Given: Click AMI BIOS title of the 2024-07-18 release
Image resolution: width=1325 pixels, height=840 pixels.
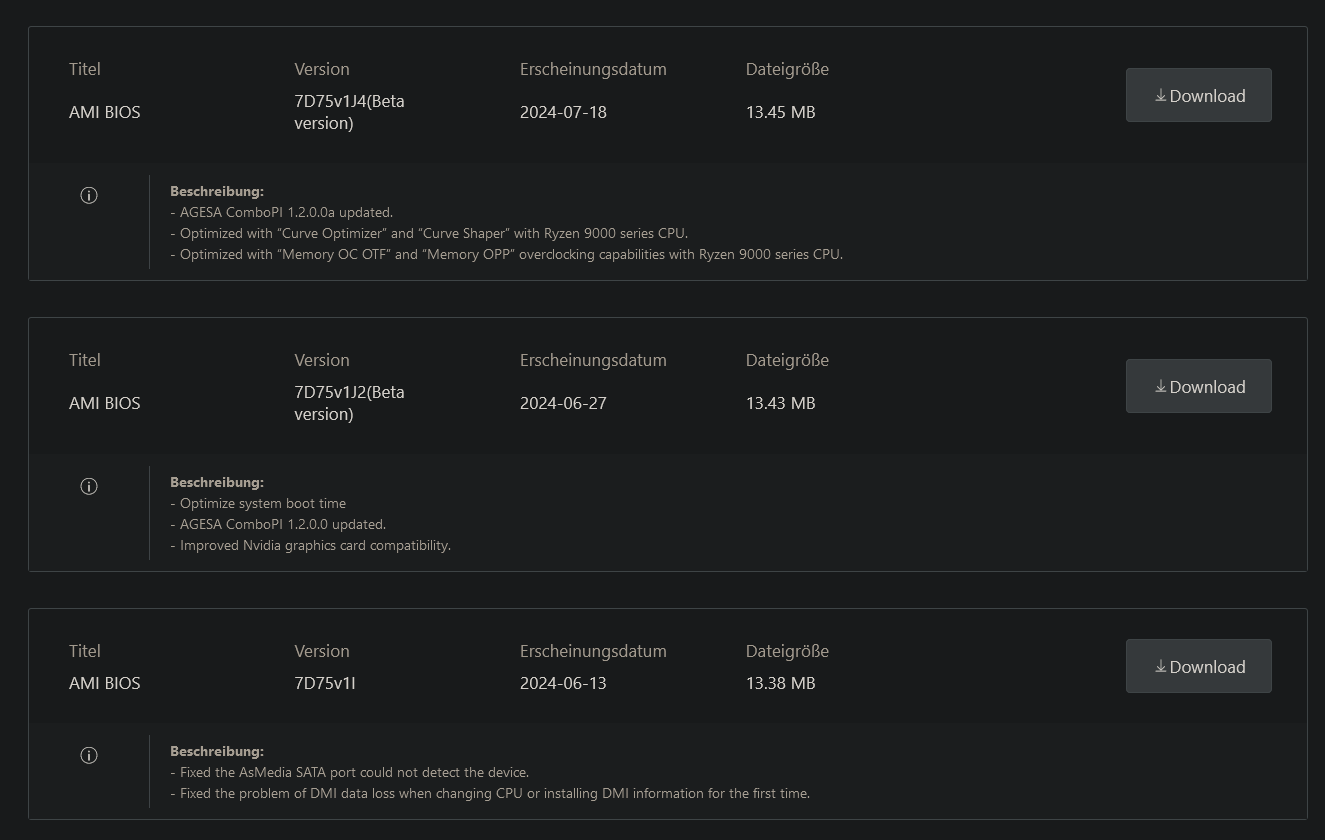Looking at the screenshot, I should click(x=105, y=112).
